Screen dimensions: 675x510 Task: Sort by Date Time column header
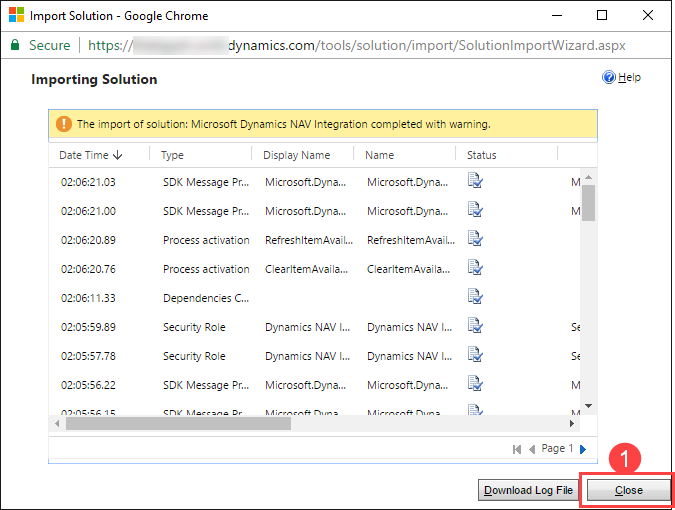click(90, 155)
